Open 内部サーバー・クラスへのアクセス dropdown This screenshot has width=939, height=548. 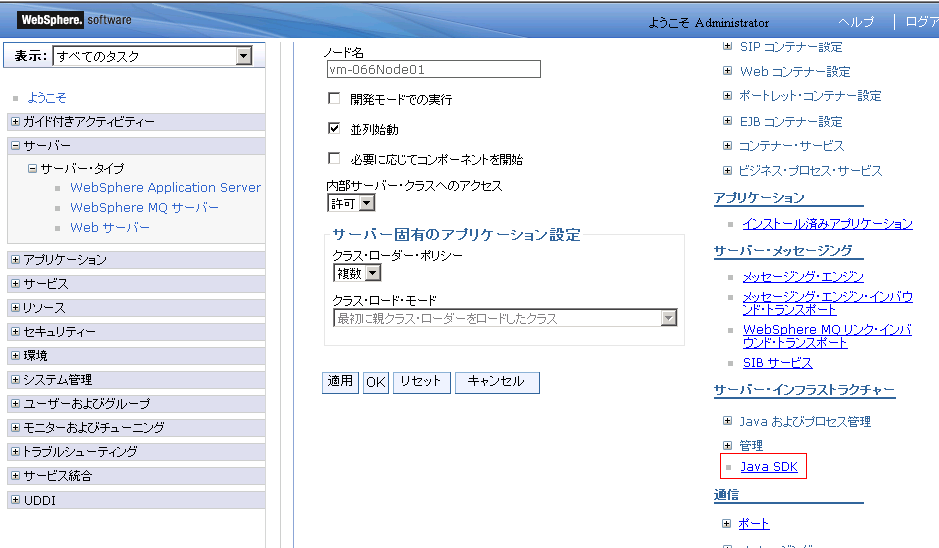click(x=351, y=203)
